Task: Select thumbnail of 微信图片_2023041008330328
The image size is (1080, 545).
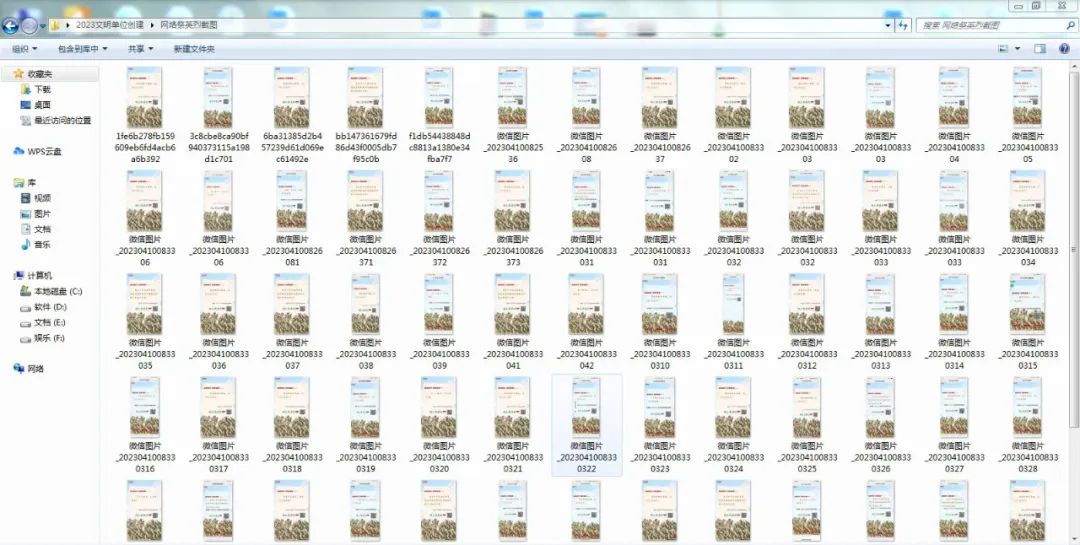Action: click(x=1028, y=407)
